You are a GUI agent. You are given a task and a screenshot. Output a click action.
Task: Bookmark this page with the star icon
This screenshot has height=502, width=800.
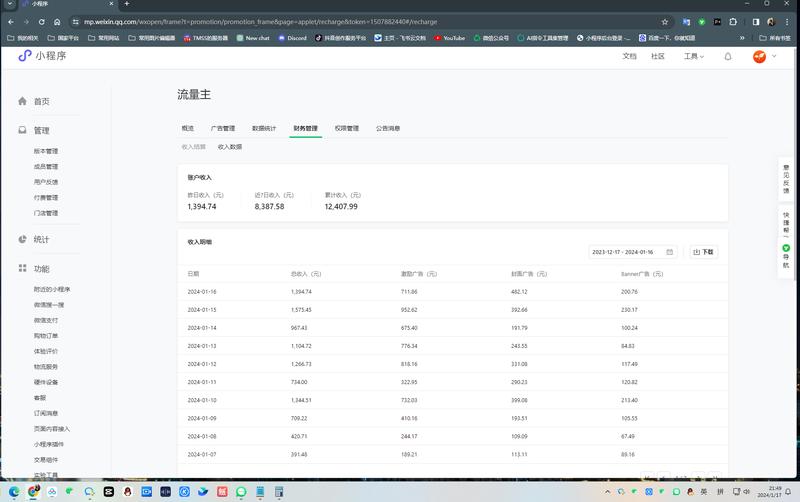pos(665,22)
